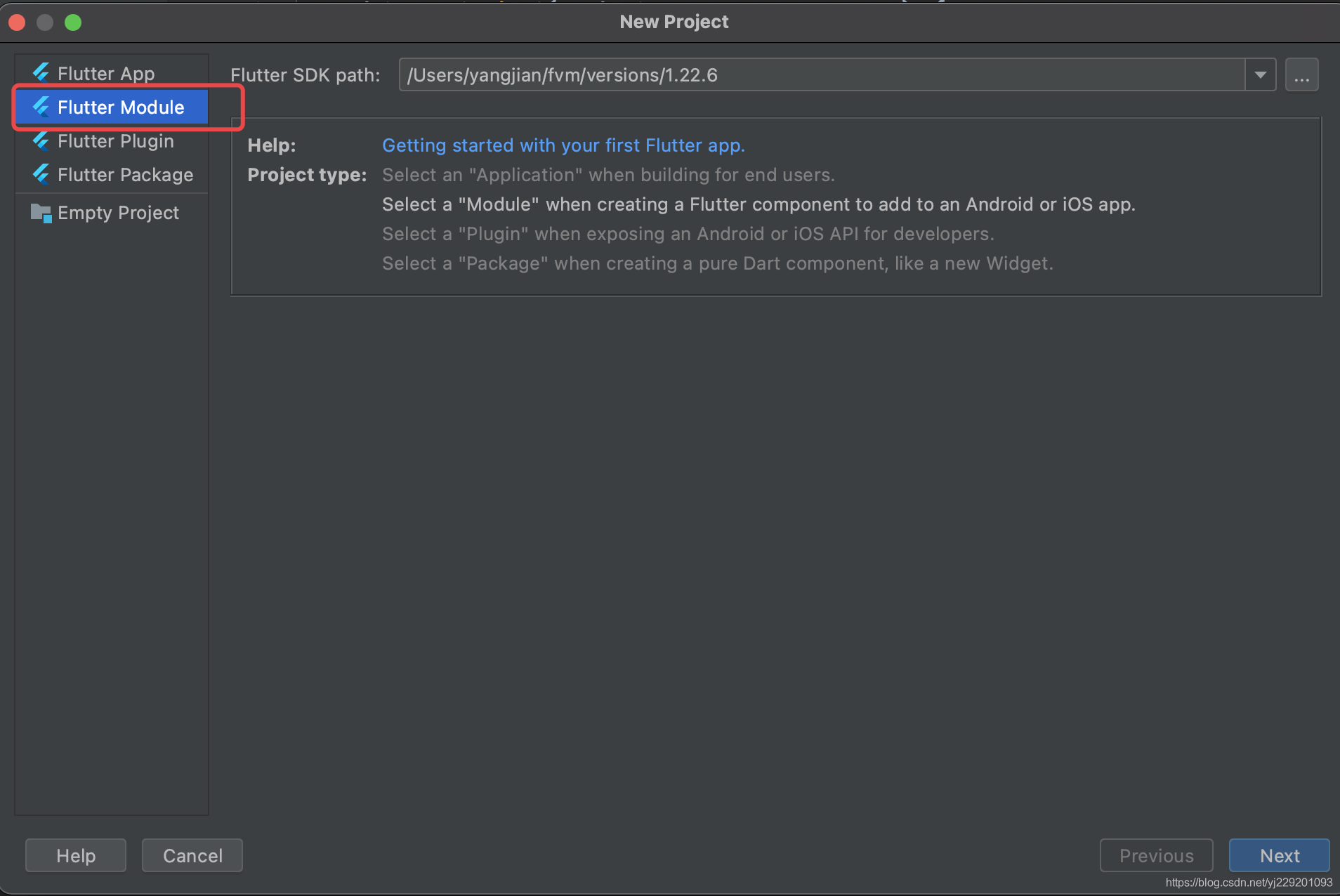The image size is (1340, 896).
Task: Click the Flutter Plugin logo icon
Action: (41, 140)
